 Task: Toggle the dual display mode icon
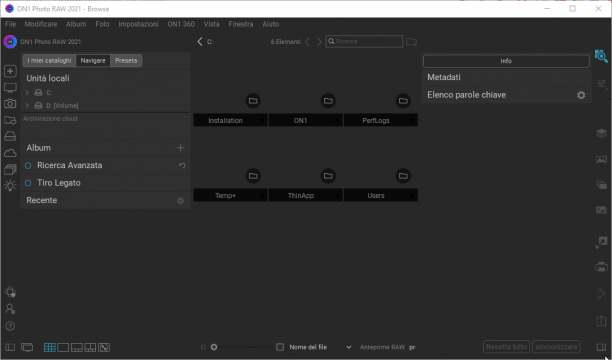[27, 347]
